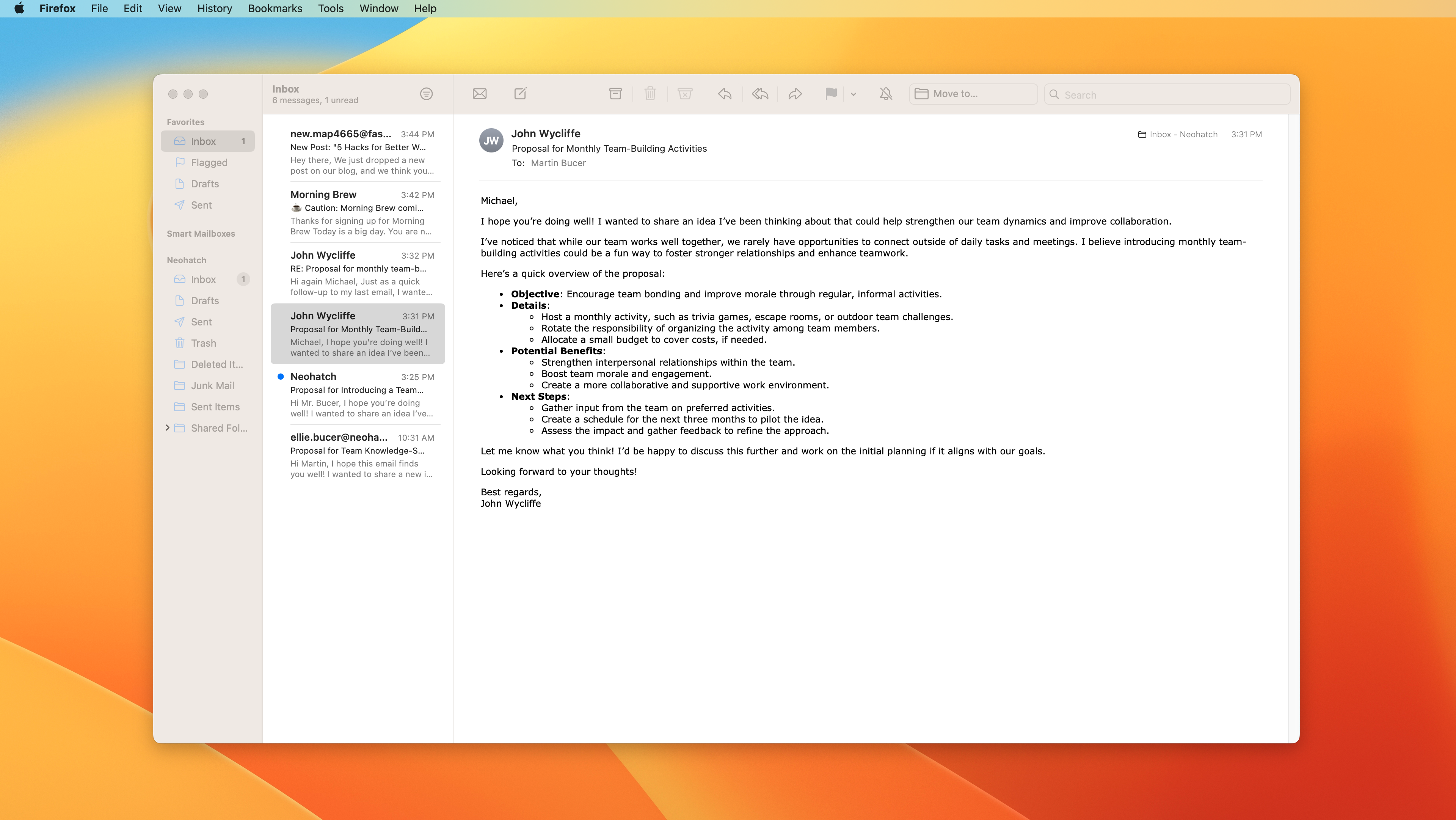This screenshot has height=820, width=1456.
Task: Open John Wycliffe's 3:32 PM reply email
Action: 358,273
